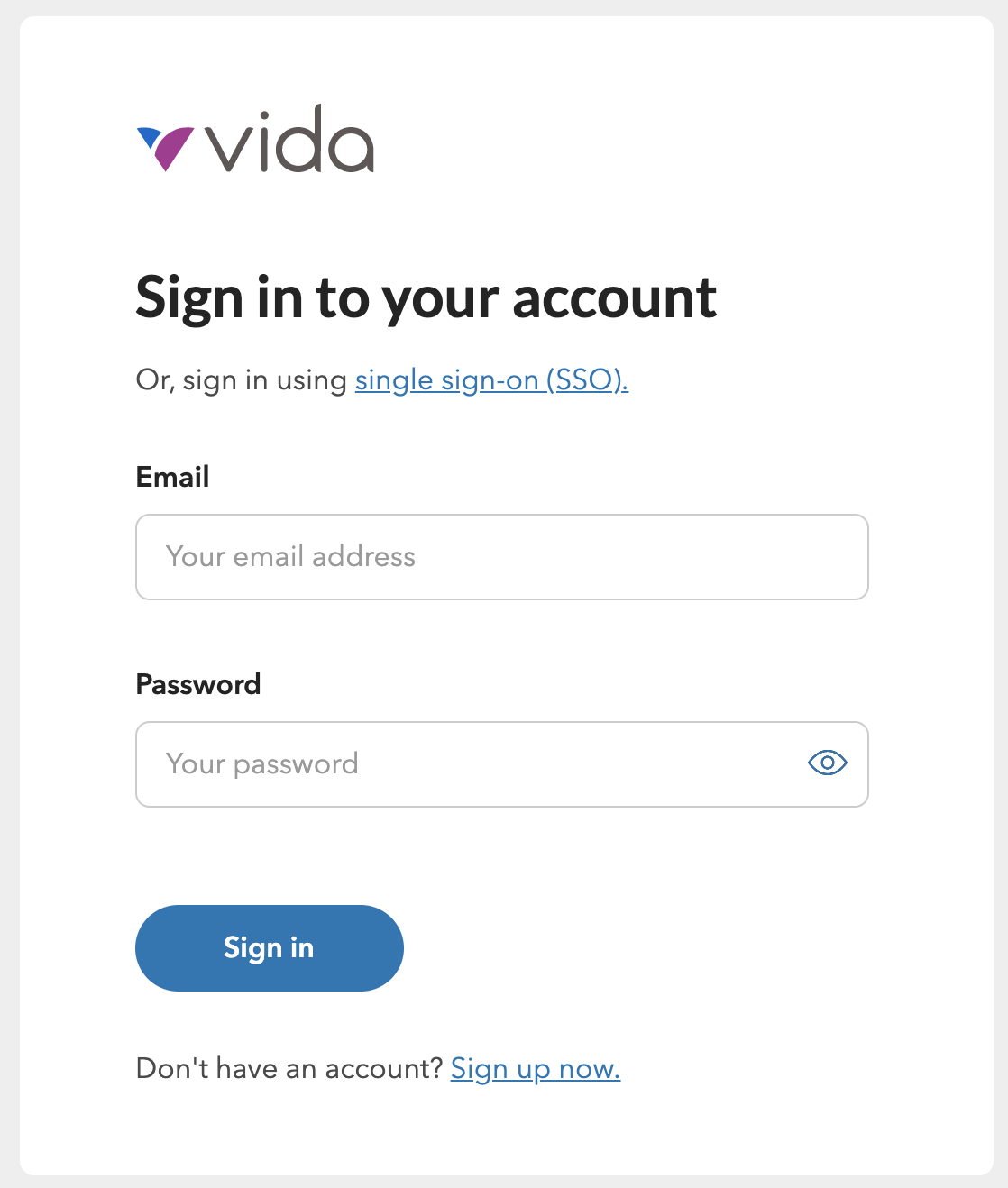The image size is (1008, 1188).
Task: Click the "Your password" placeholder text
Action: point(262,764)
